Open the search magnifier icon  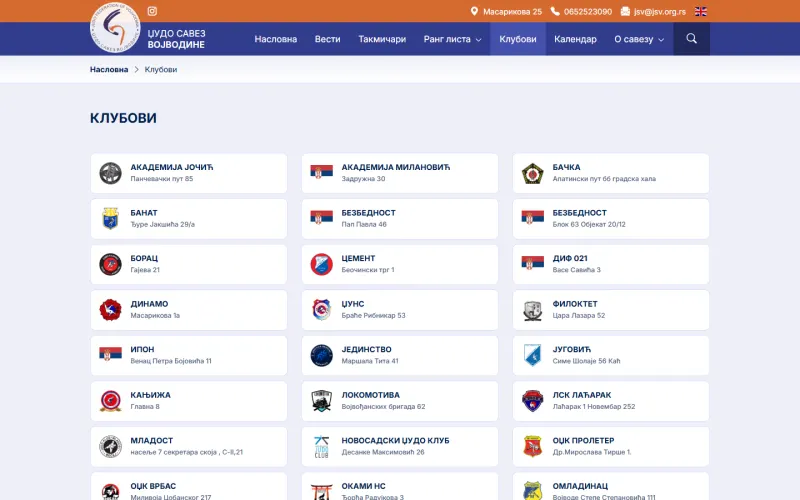coord(691,38)
